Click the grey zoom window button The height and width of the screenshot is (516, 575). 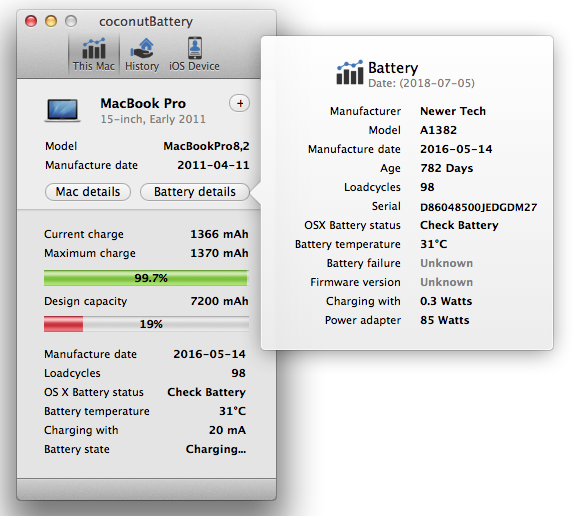[71, 21]
